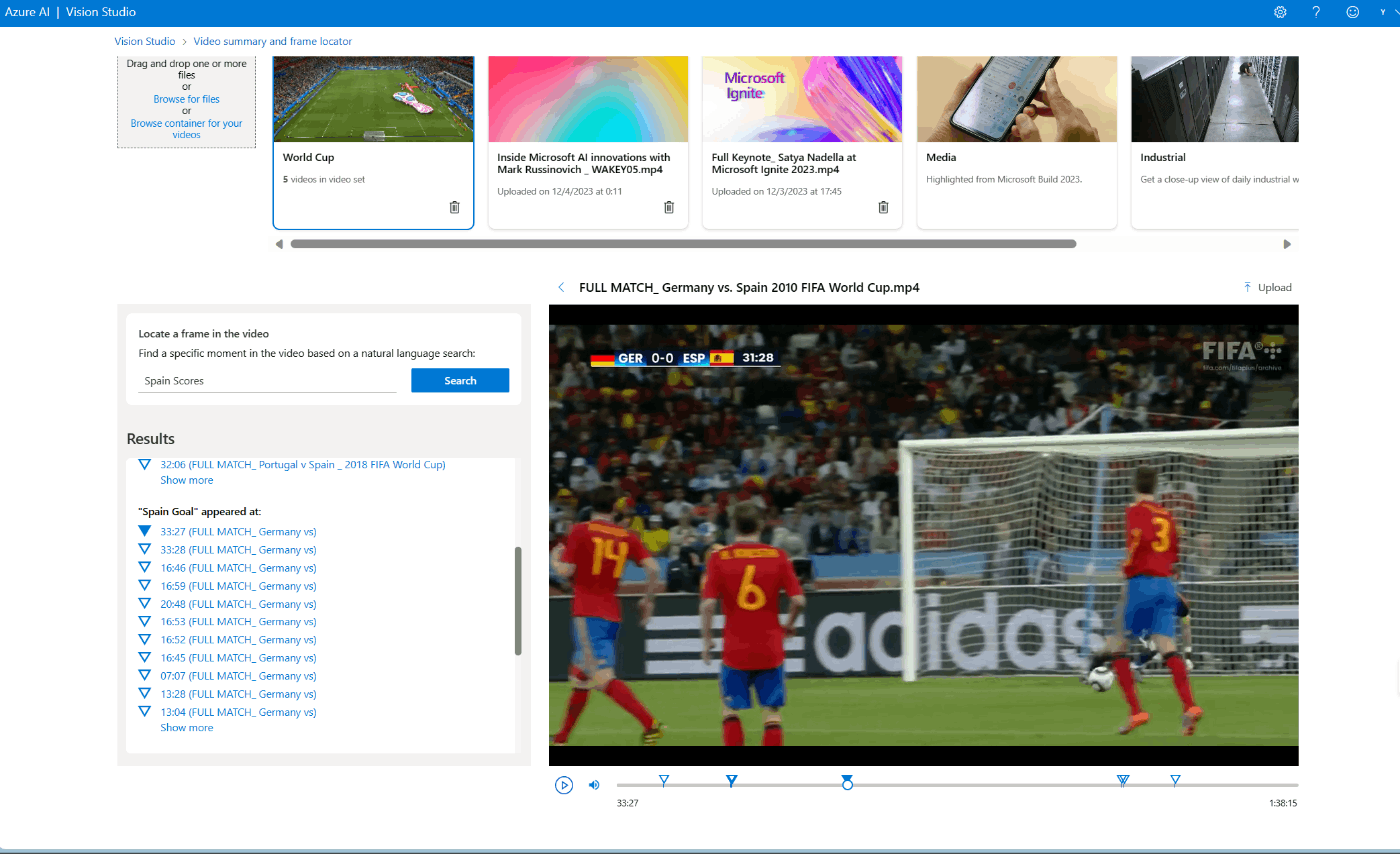Select the leftmost marker on the timeline
The height and width of the screenshot is (854, 1400).
pyautogui.click(x=663, y=780)
